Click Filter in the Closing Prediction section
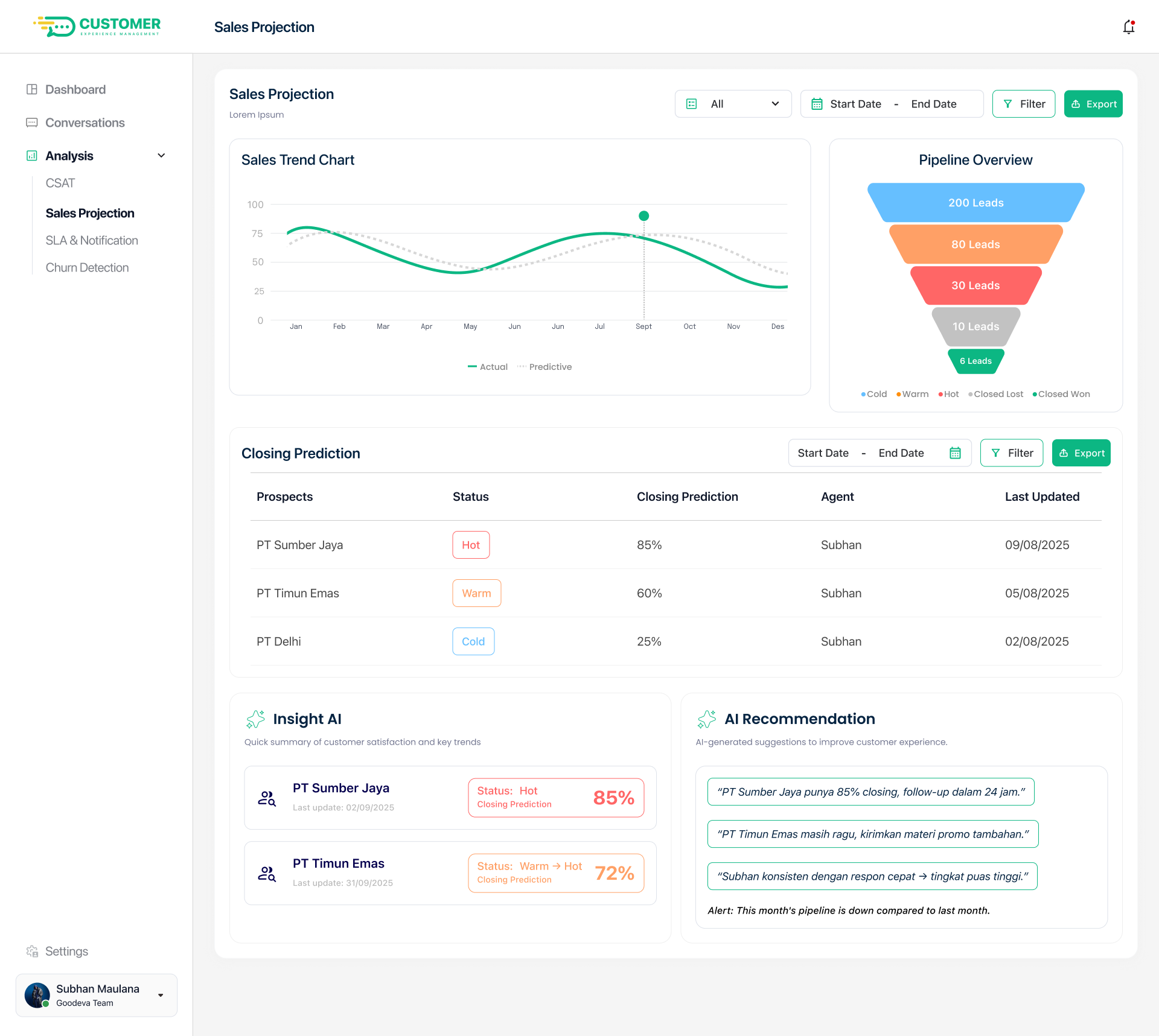Viewport: 1159px width, 1036px height. pos(1012,453)
